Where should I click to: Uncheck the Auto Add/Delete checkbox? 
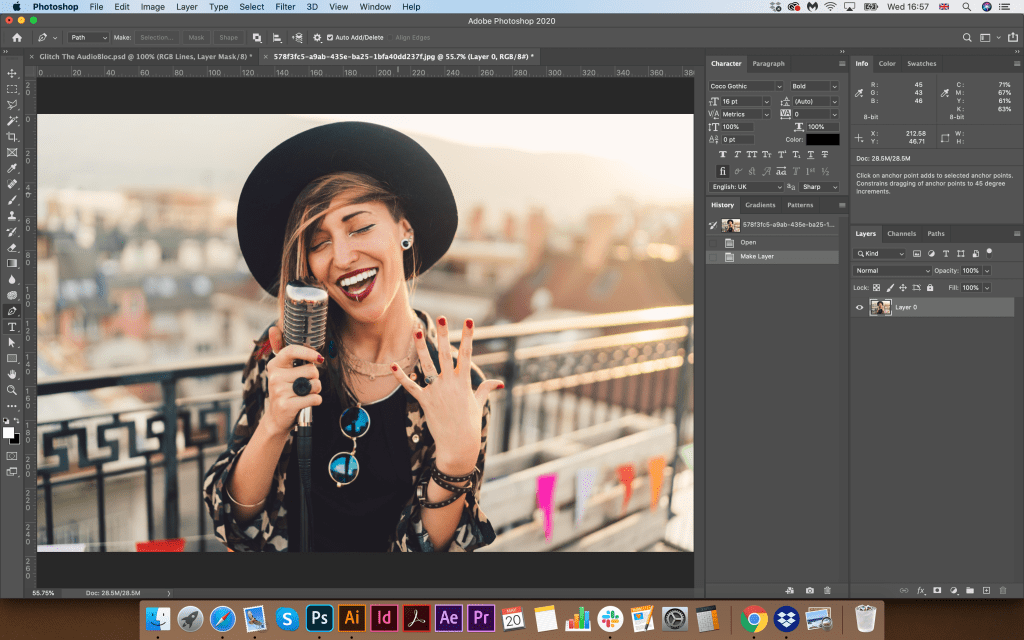(331, 37)
